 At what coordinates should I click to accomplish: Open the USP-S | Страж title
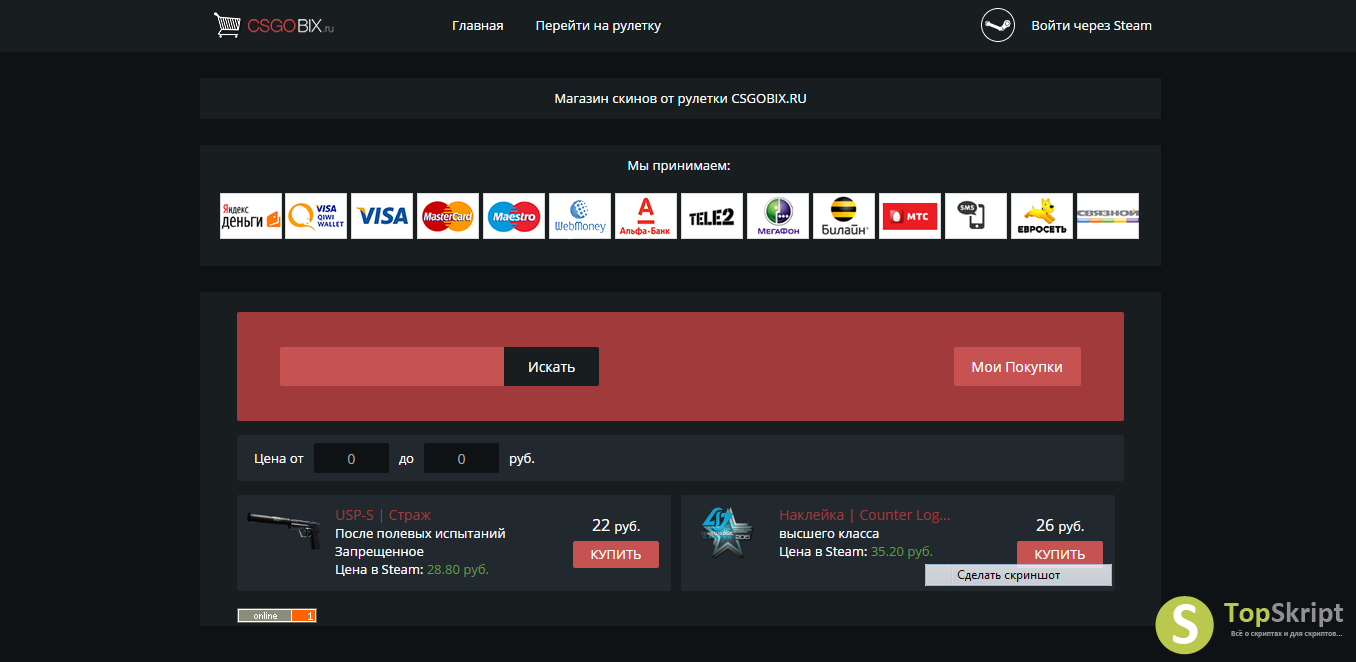[383, 515]
